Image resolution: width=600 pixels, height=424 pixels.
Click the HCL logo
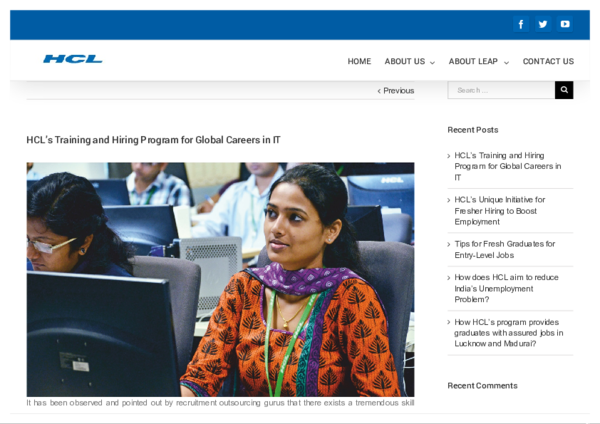point(72,59)
